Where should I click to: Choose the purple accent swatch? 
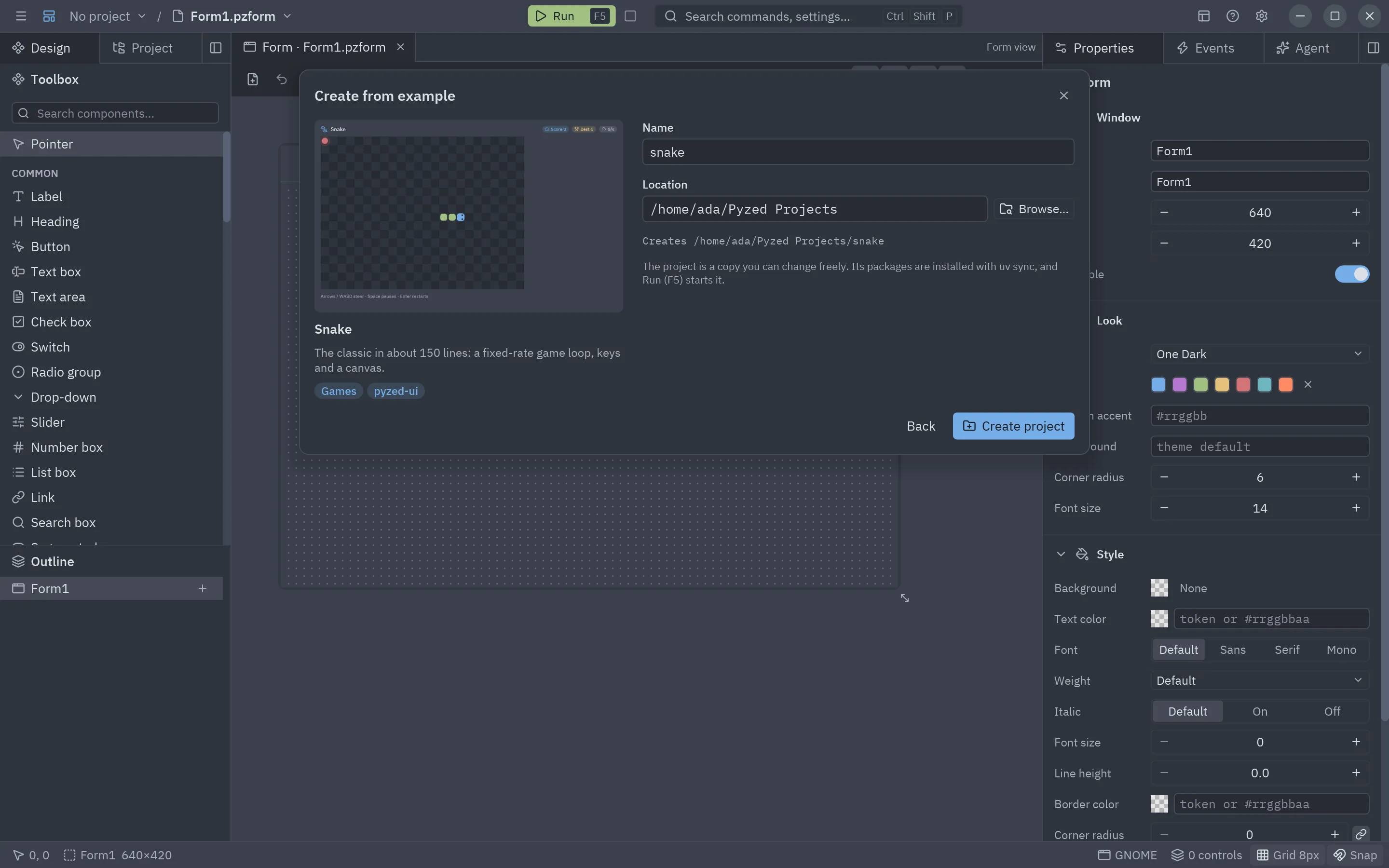(1179, 385)
